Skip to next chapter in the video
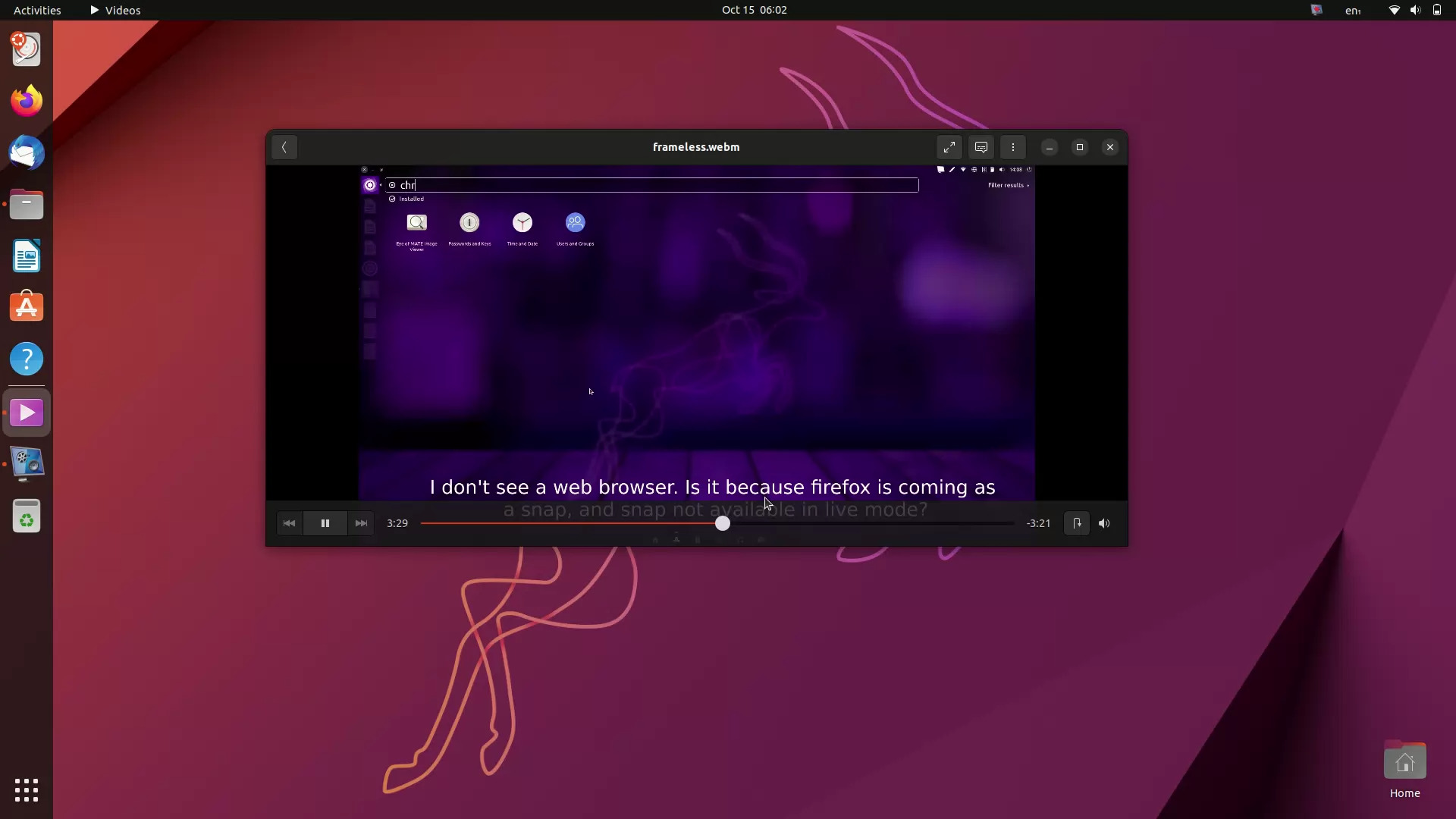 click(360, 523)
